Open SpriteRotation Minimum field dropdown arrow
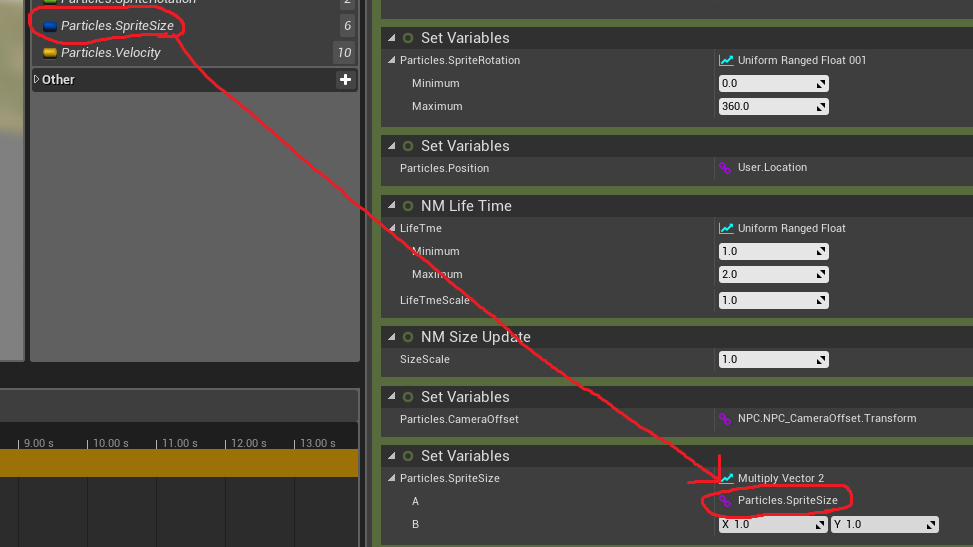The image size is (973, 547). coord(821,84)
